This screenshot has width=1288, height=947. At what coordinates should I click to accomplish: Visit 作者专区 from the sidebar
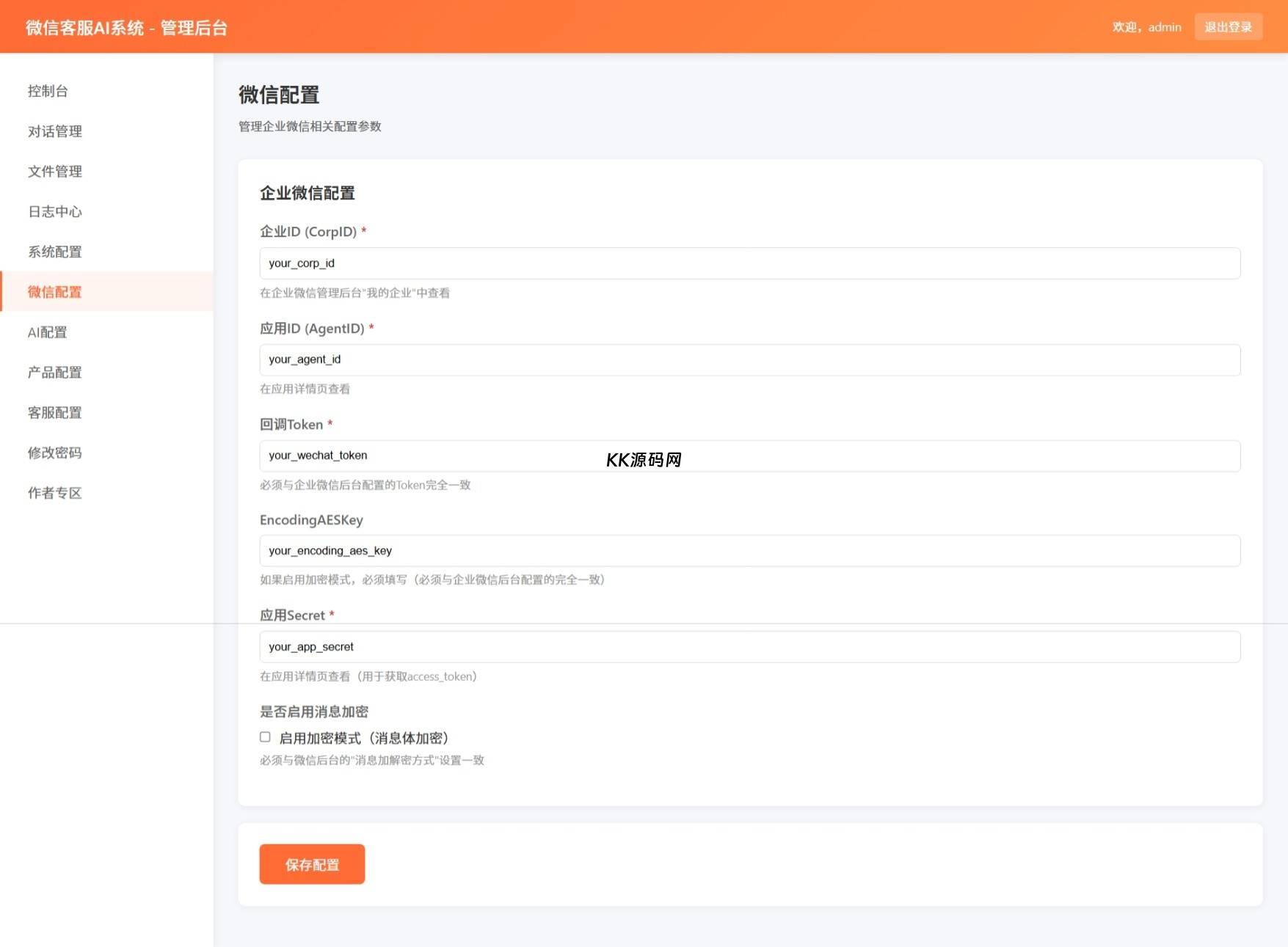(54, 493)
